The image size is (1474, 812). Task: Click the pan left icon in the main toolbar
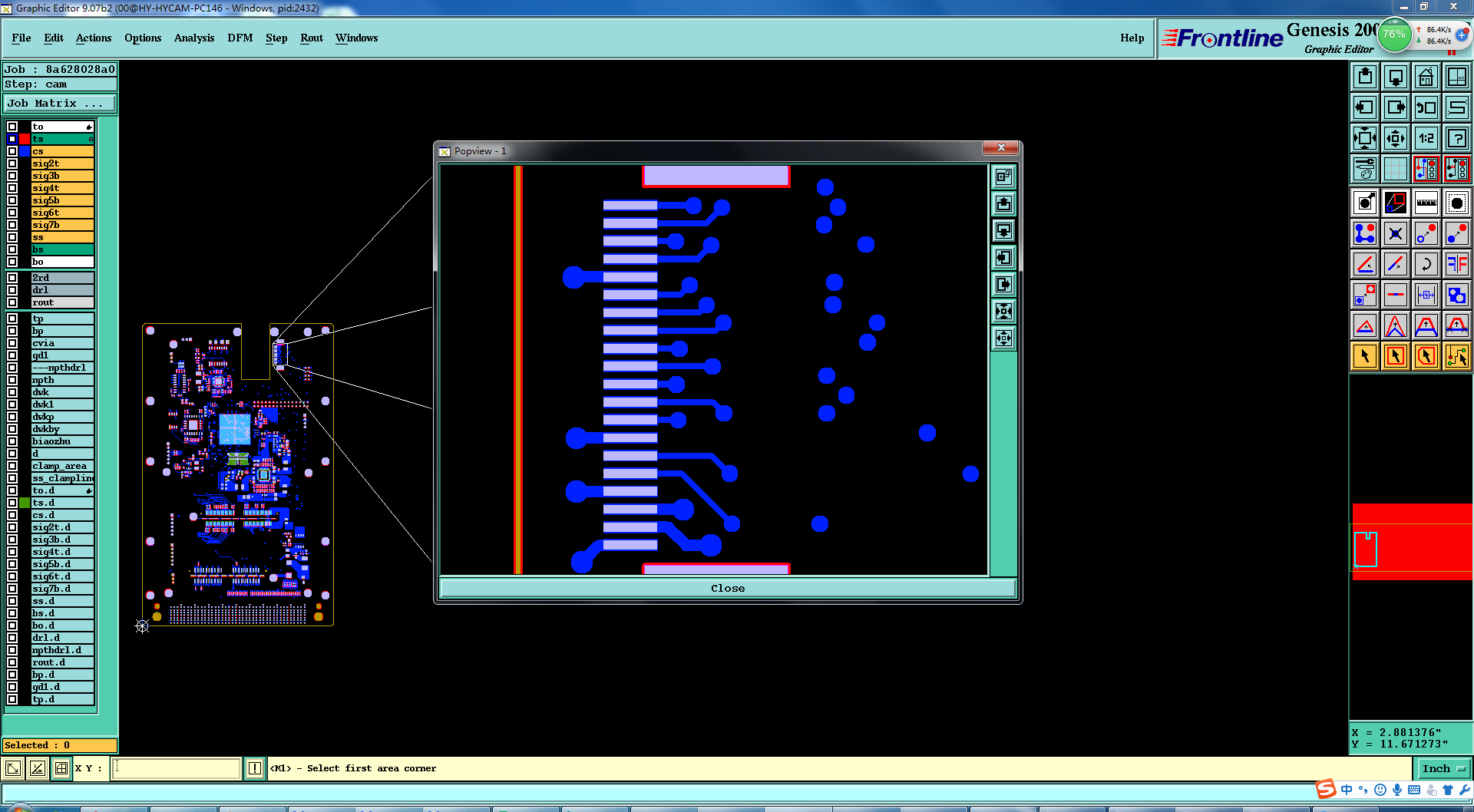pyautogui.click(x=1365, y=107)
